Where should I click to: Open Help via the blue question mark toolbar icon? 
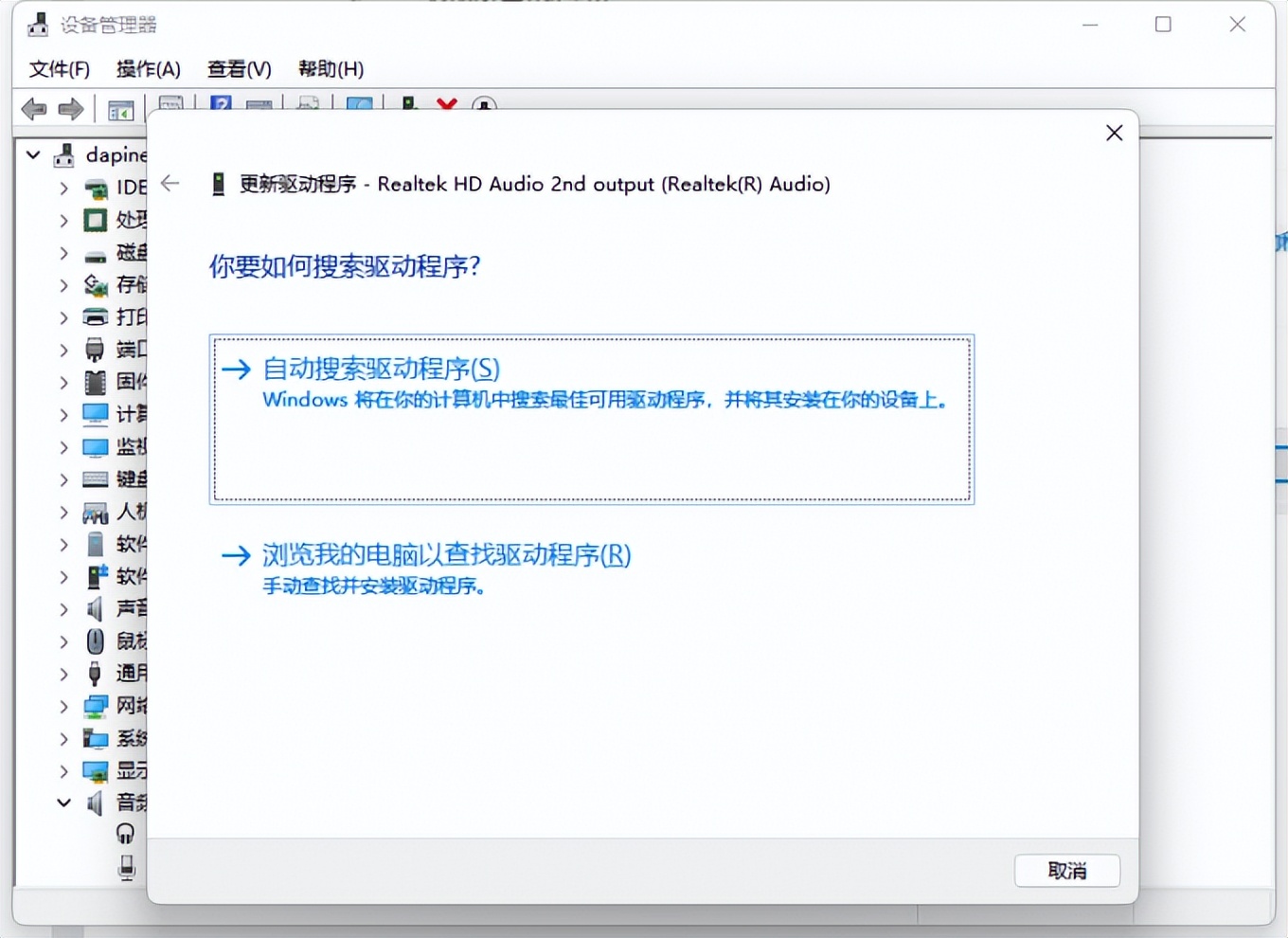[x=220, y=104]
